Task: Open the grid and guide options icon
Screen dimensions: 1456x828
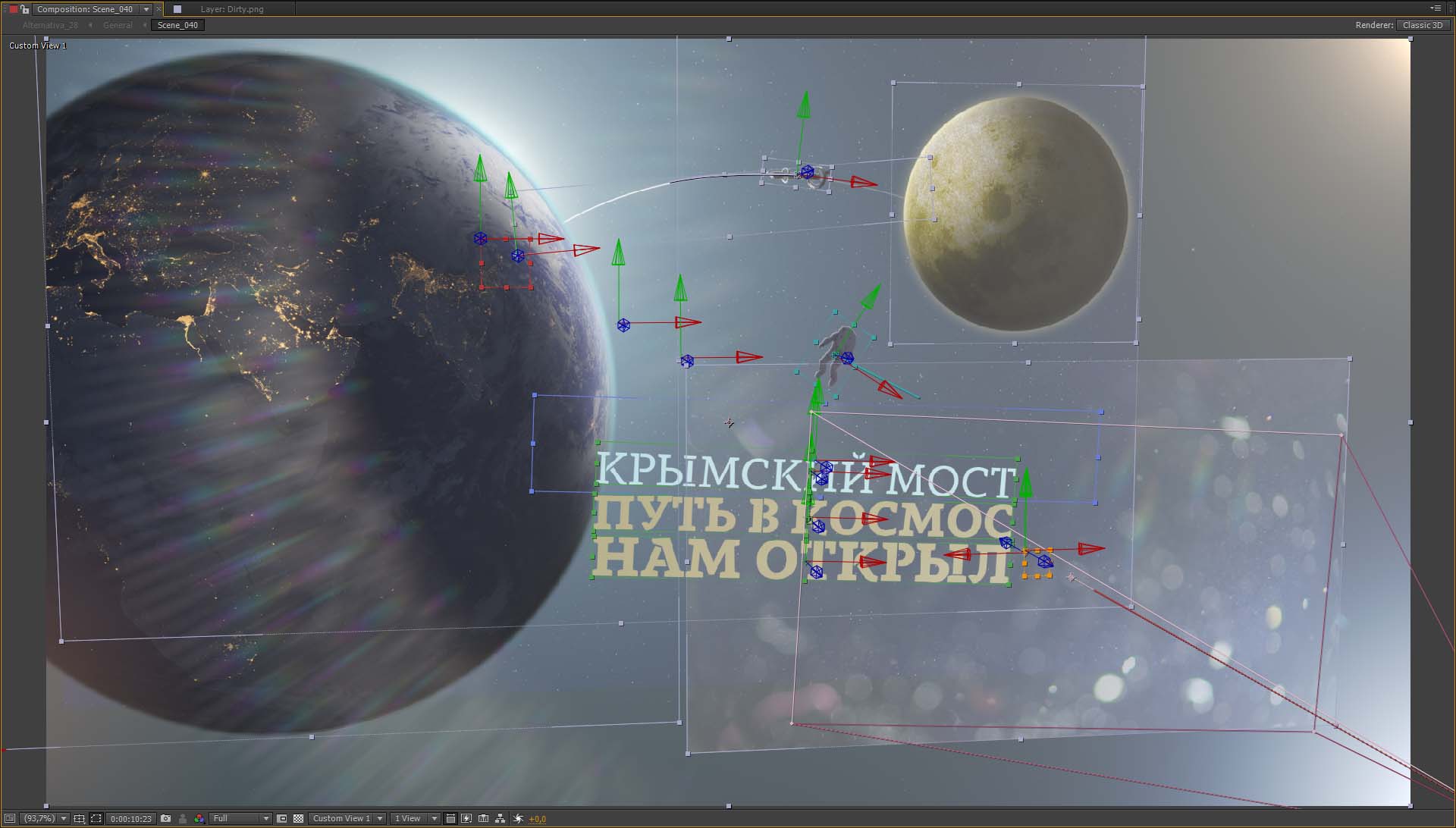Action: coord(80,819)
